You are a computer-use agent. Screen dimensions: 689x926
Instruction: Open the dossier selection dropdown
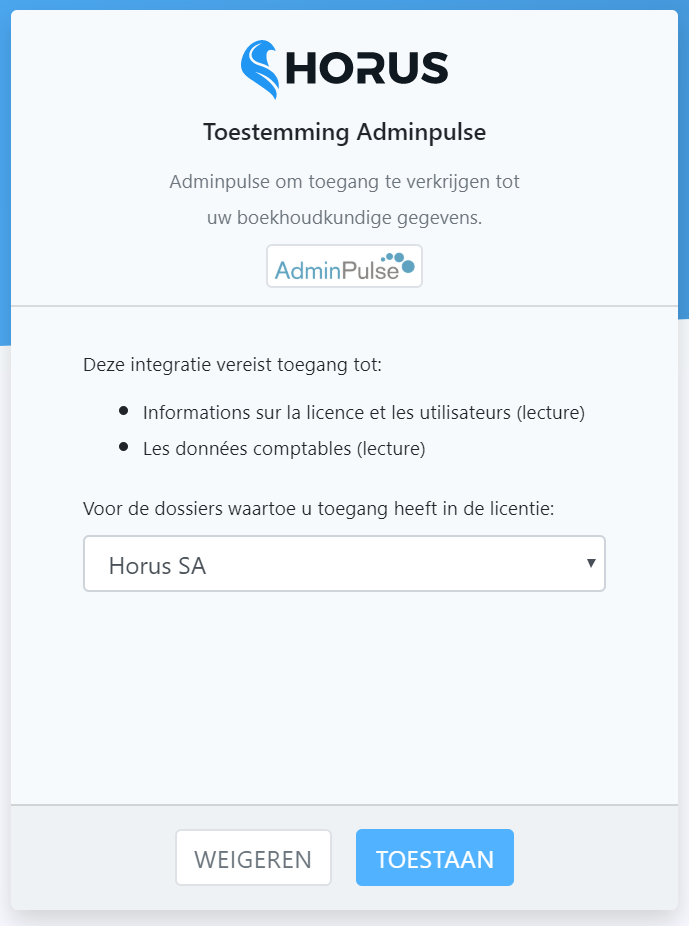click(344, 563)
